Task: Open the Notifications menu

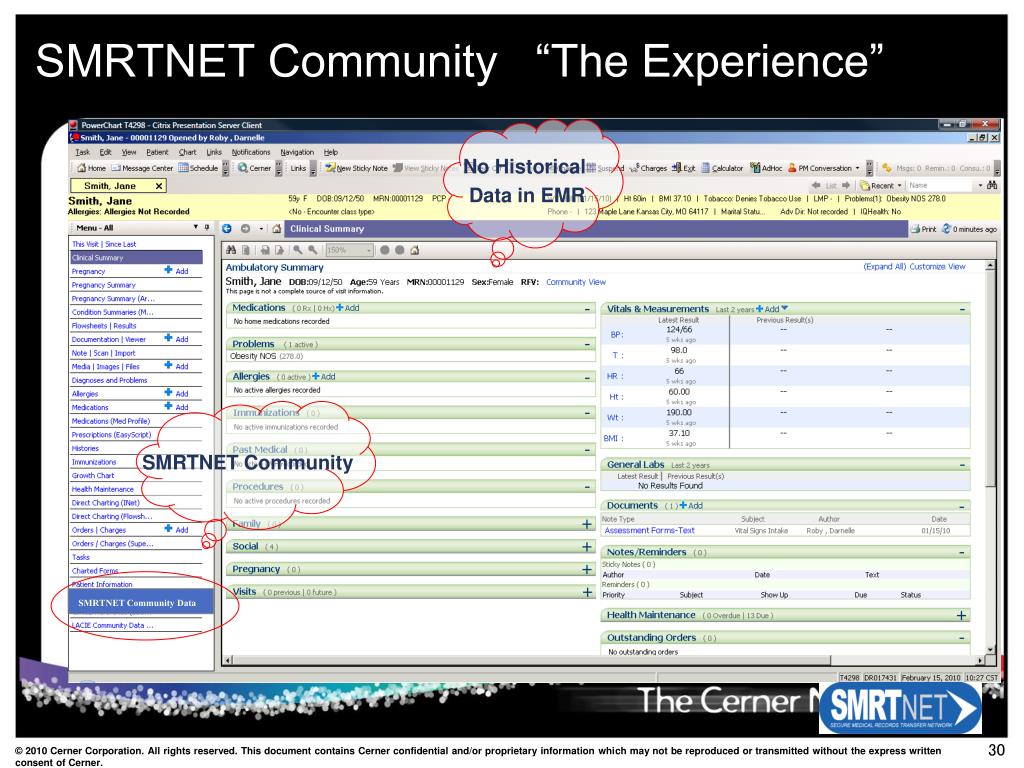Action: coord(251,152)
